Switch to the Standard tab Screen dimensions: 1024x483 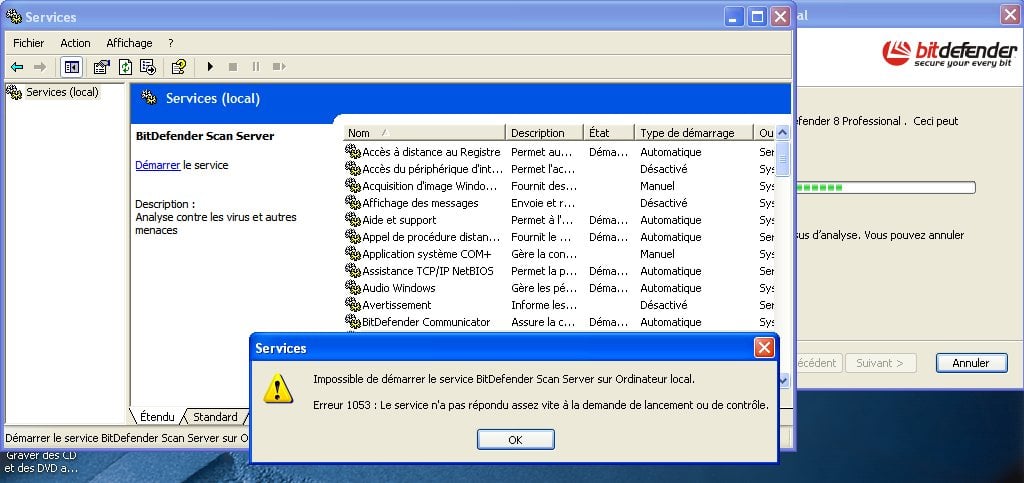pos(215,416)
